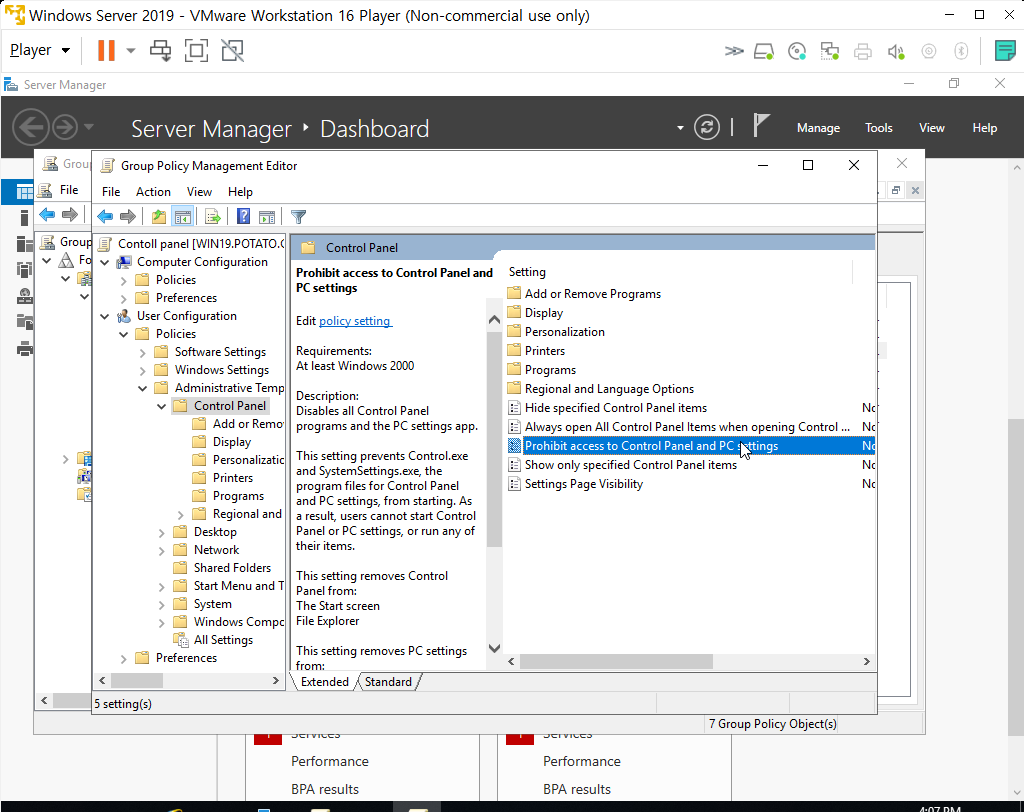Image resolution: width=1024 pixels, height=812 pixels.
Task: Open the Manage menu in Server Manager
Action: coord(818,128)
